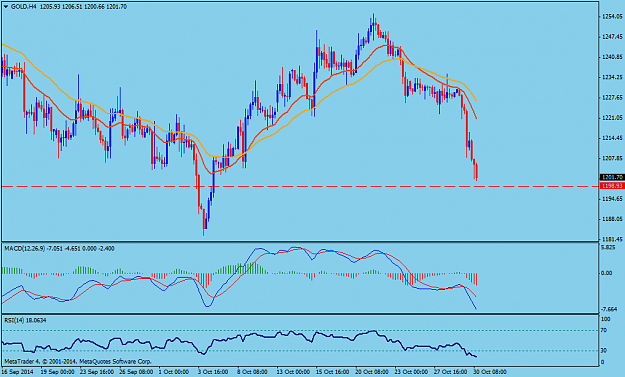Screen dimensions: 625x377
Task: Click the 1214.45 price axis label
Action: click(613, 138)
